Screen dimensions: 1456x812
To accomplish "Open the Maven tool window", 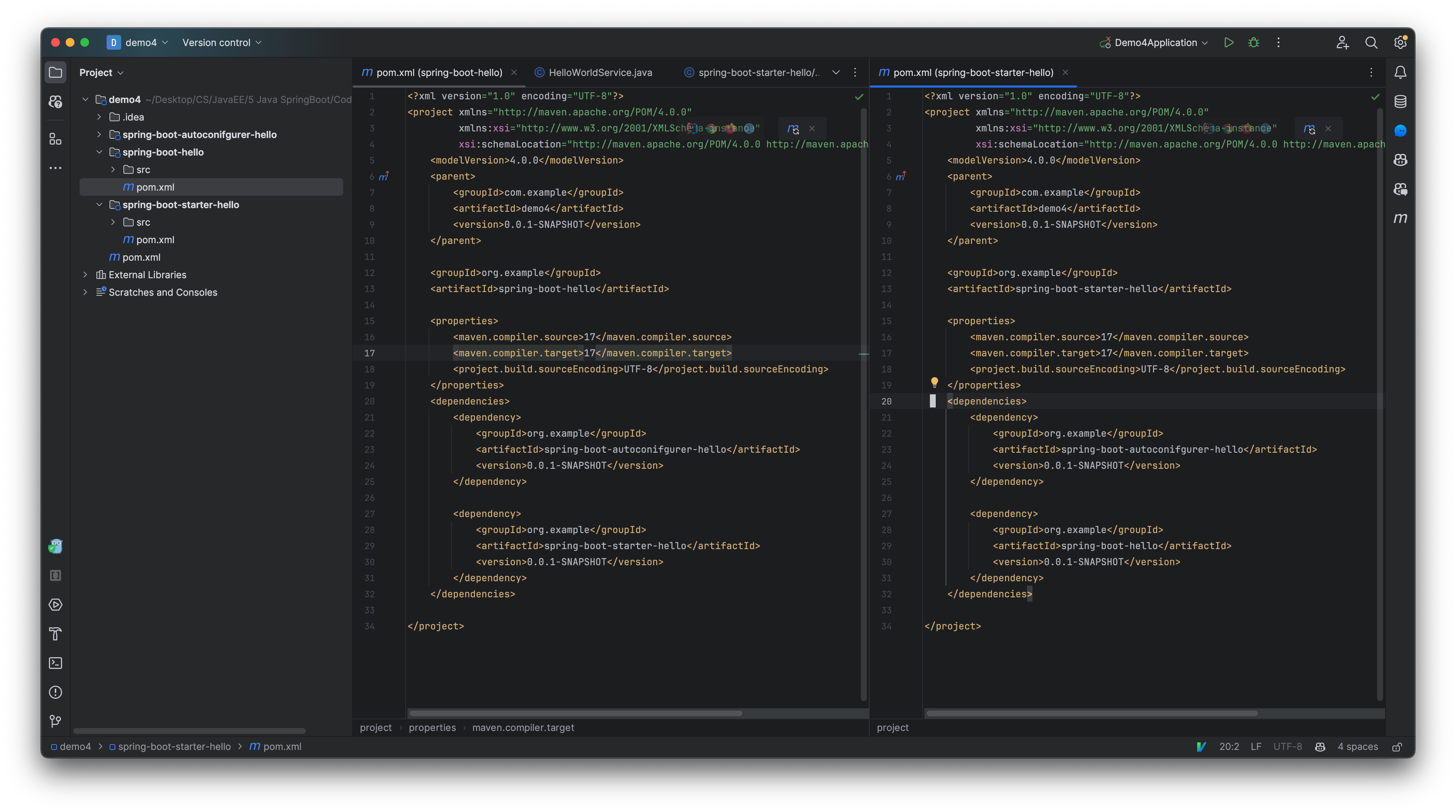I will 1400,218.
